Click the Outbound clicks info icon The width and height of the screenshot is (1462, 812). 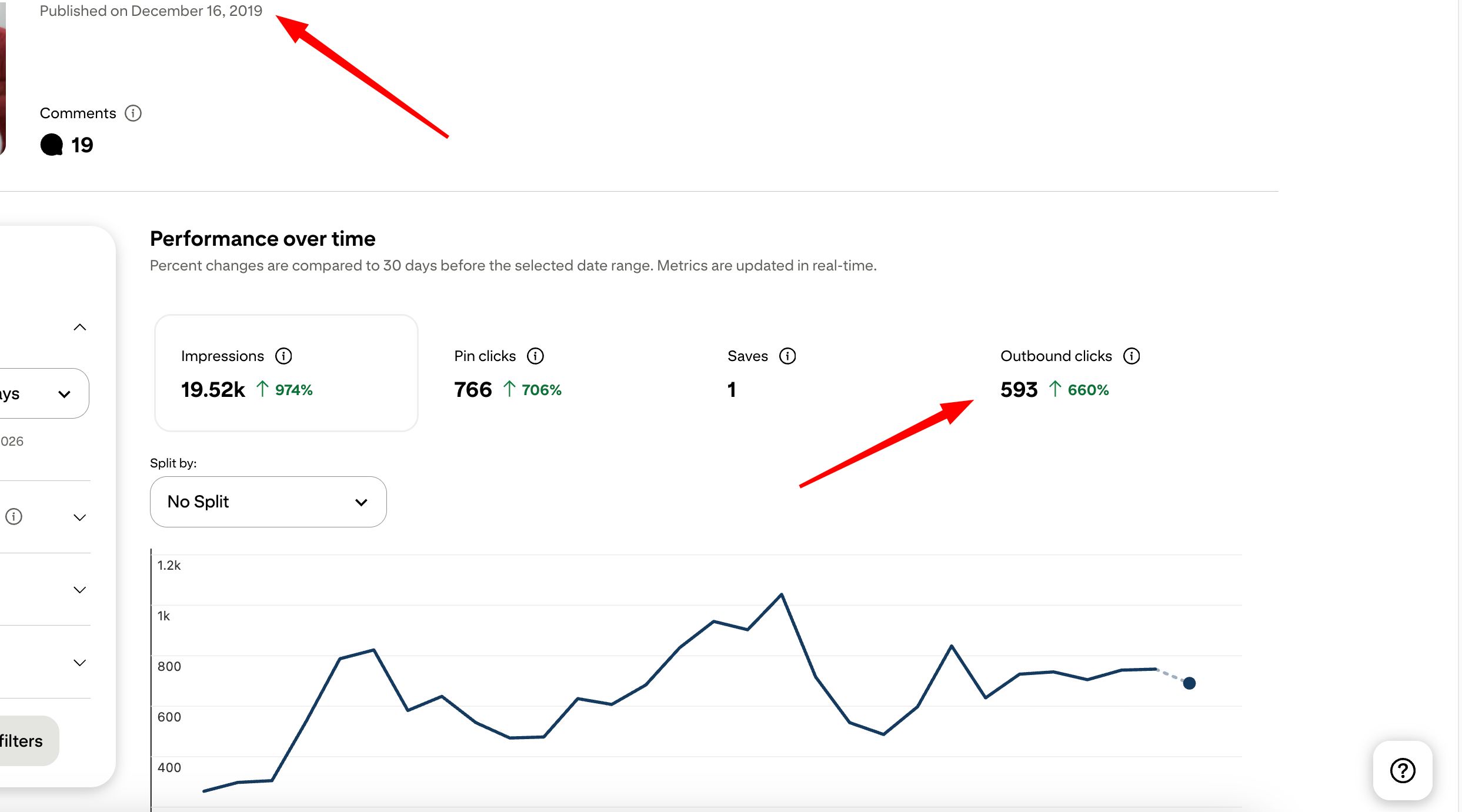pyautogui.click(x=1131, y=356)
